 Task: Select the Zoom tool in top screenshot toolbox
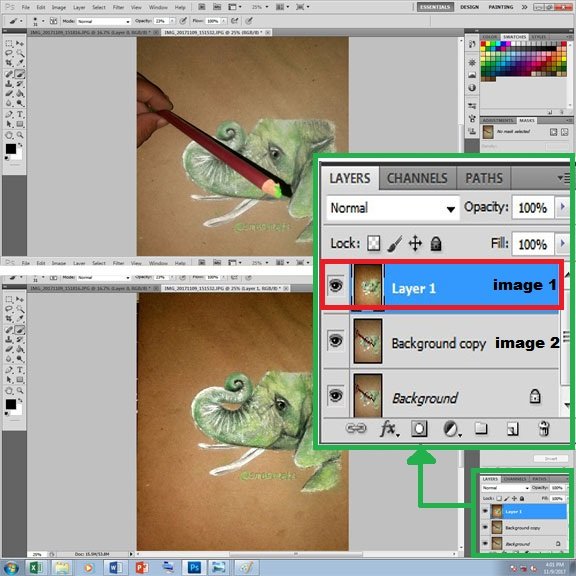pyautogui.click(x=20, y=135)
